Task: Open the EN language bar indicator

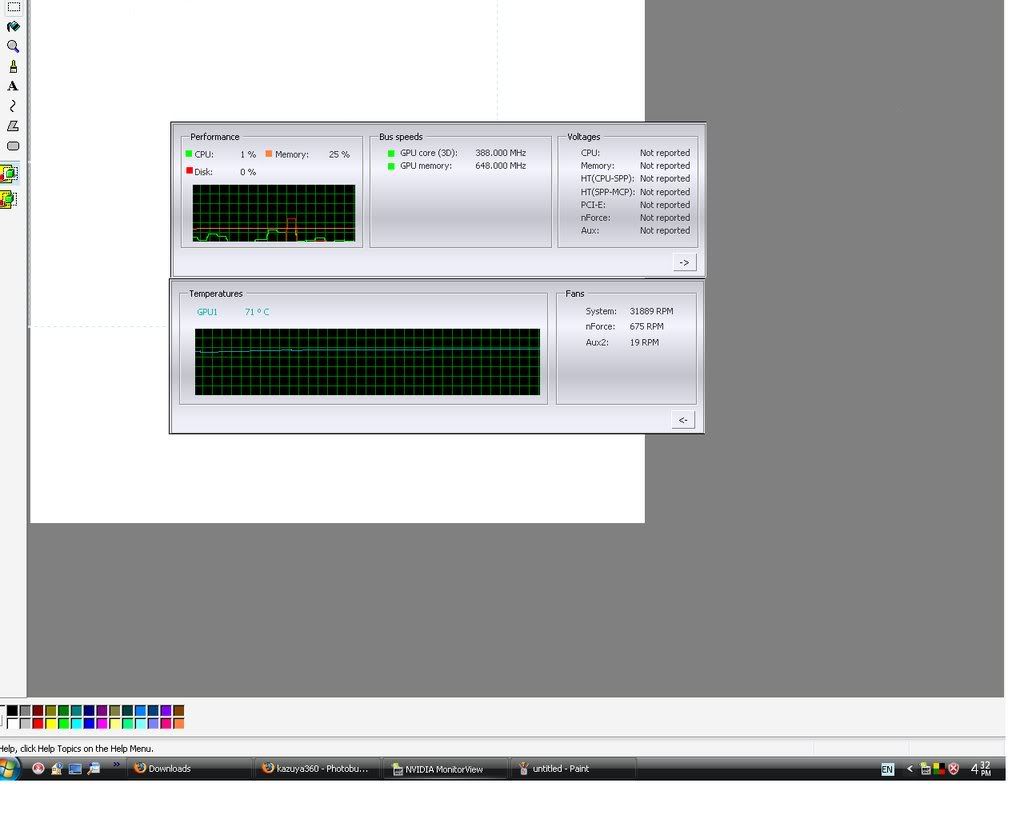Action: point(887,769)
